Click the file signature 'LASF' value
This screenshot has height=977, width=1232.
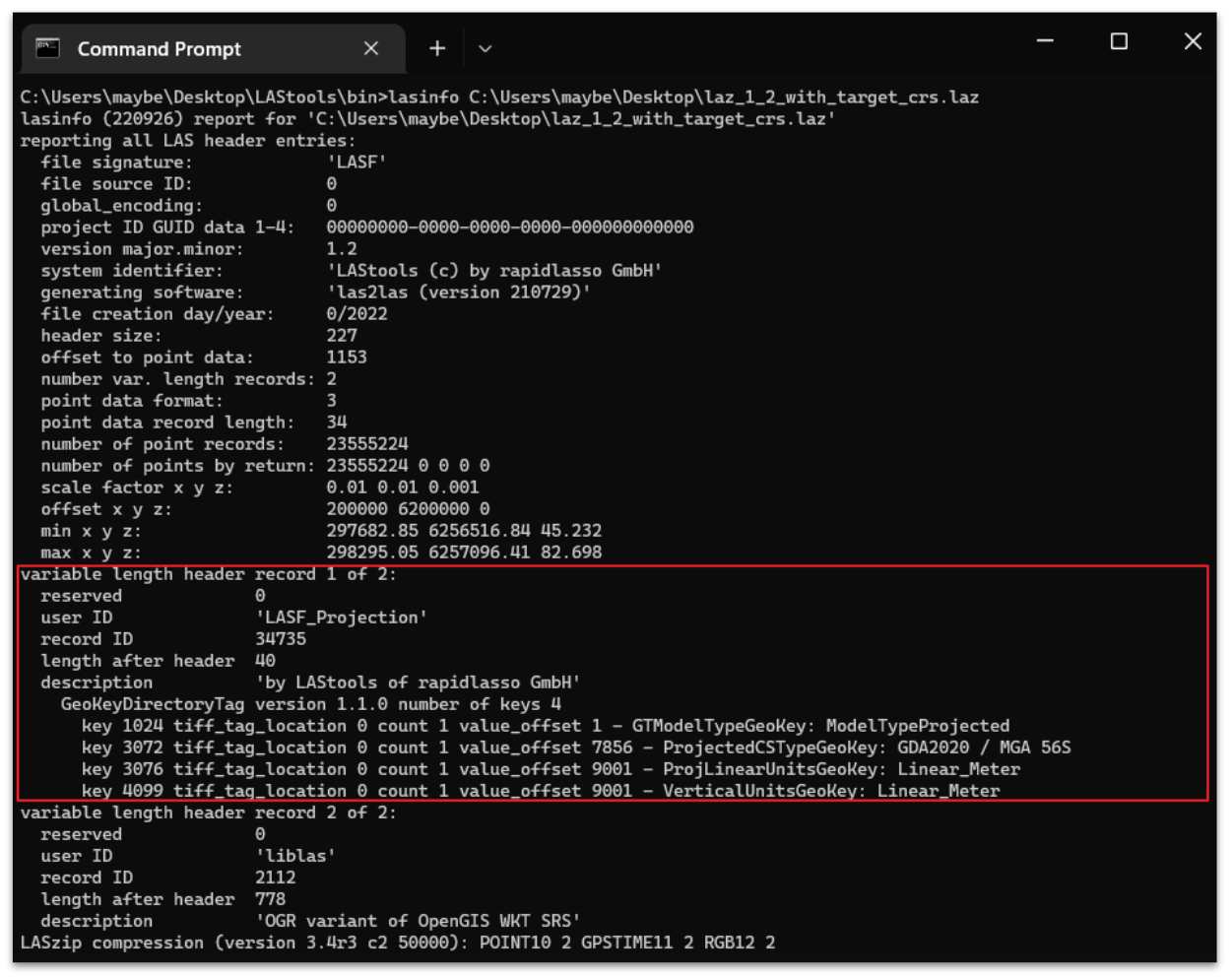[x=357, y=163]
